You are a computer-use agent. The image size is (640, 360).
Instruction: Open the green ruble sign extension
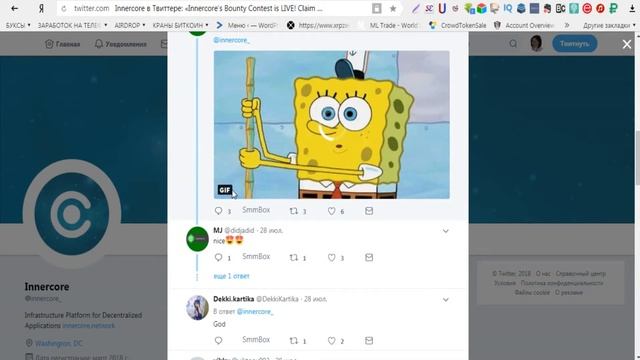coord(613,8)
